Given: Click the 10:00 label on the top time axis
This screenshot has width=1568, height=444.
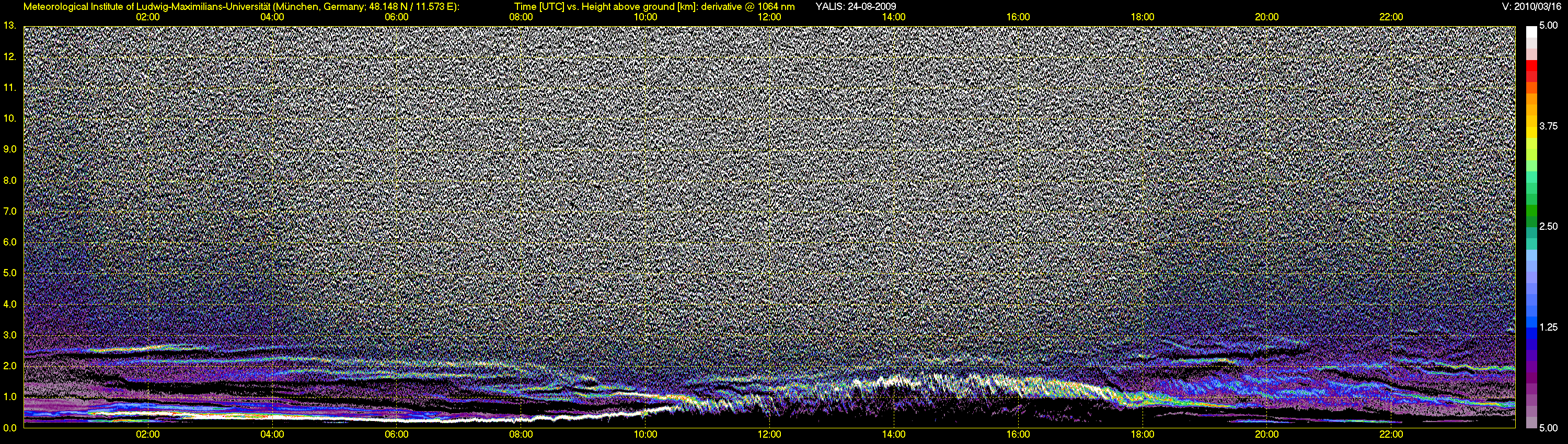Looking at the screenshot, I should pos(645,17).
